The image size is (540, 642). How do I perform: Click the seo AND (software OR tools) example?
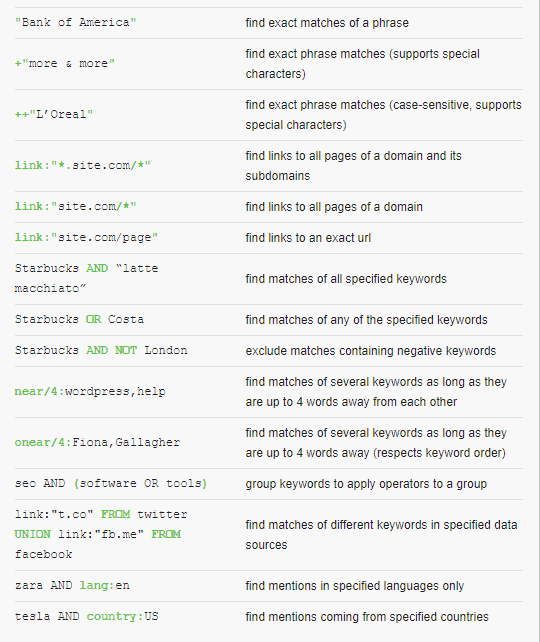tap(111, 484)
